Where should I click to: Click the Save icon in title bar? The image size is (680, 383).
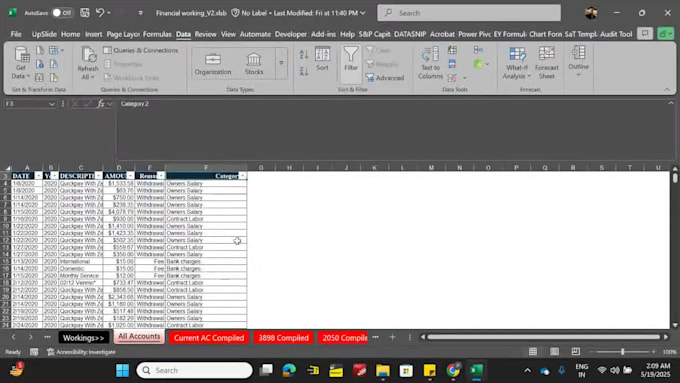tap(85, 13)
